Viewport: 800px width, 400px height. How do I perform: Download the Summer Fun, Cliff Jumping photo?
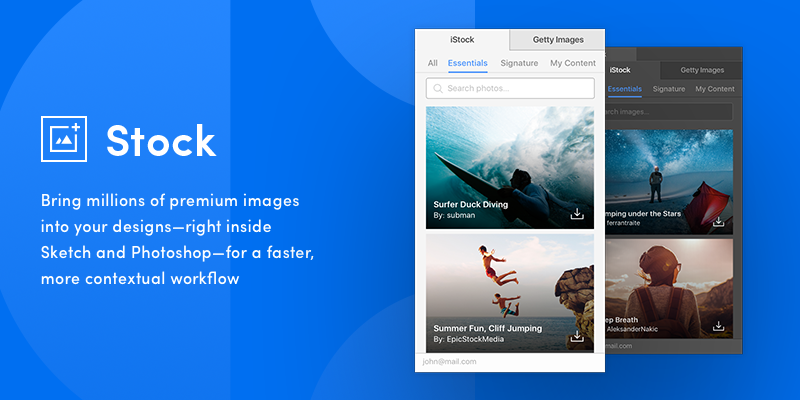pos(577,337)
